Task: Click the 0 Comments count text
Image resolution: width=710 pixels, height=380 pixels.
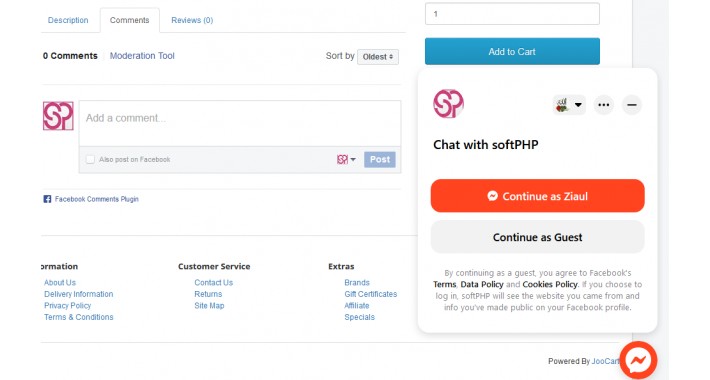Action: [70, 56]
